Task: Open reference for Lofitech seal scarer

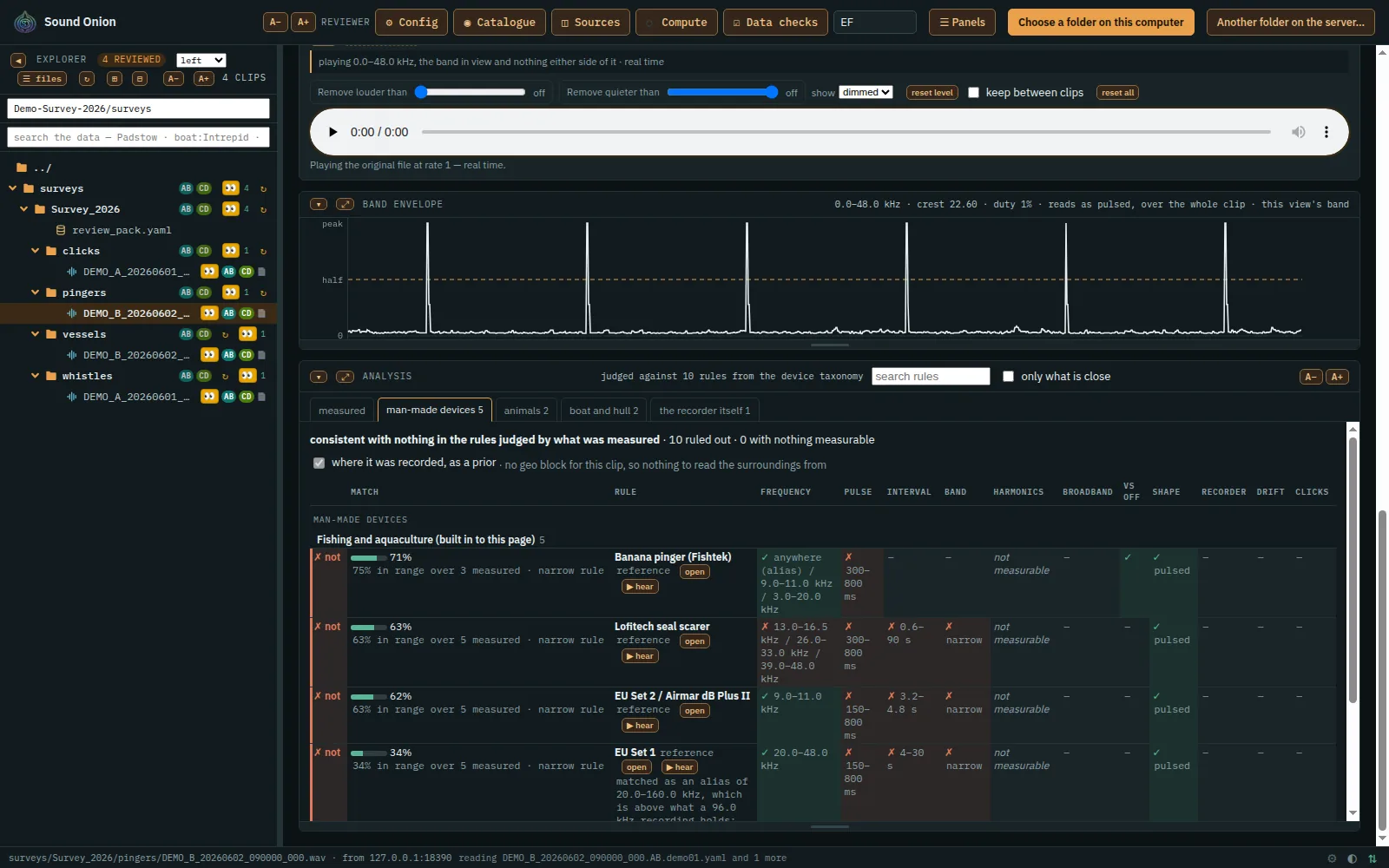Action: 694,641
